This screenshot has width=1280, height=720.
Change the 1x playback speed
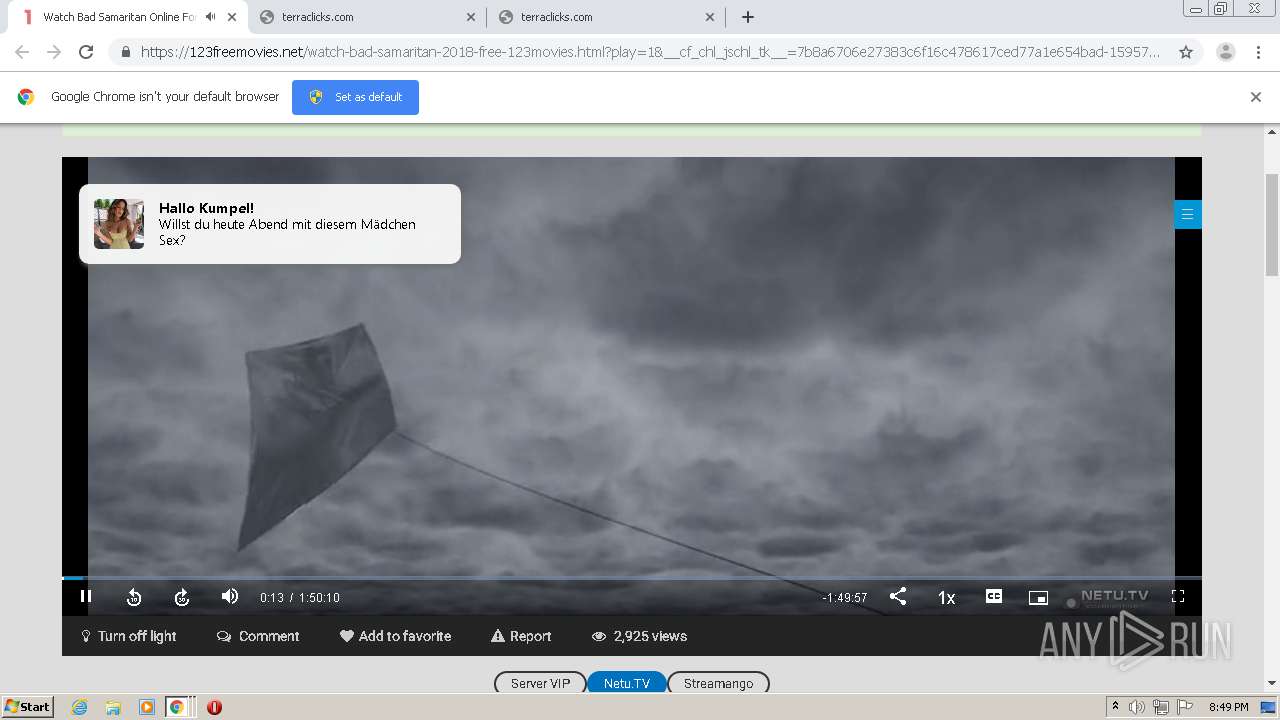946,597
